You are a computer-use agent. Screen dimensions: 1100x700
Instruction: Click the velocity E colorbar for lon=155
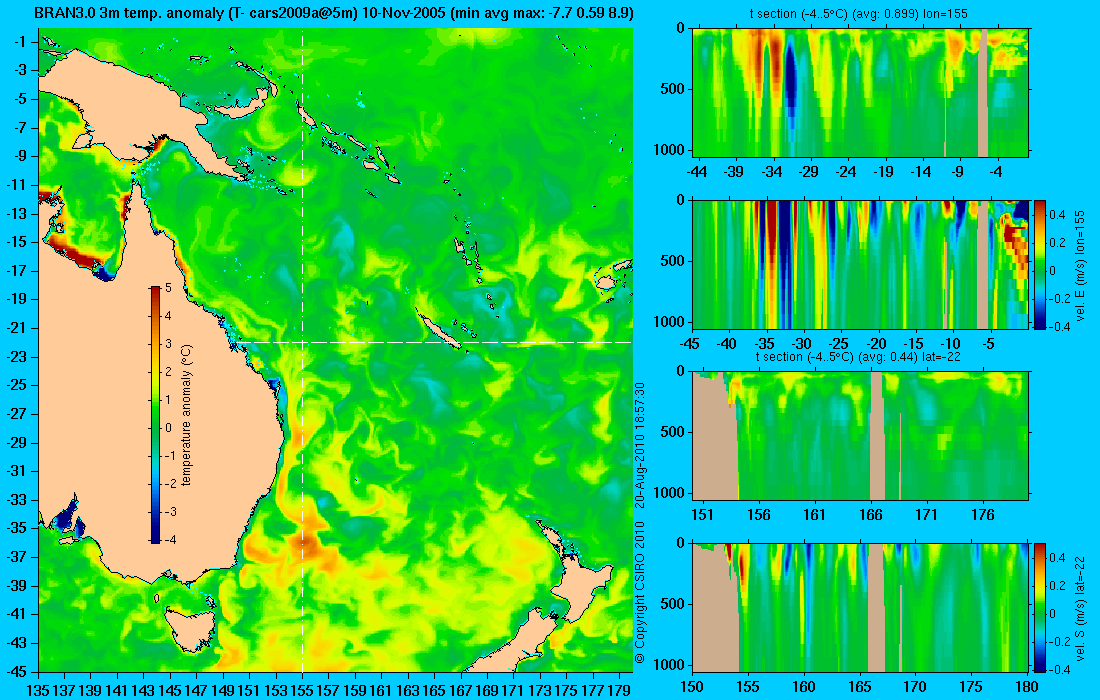(x=1039, y=264)
